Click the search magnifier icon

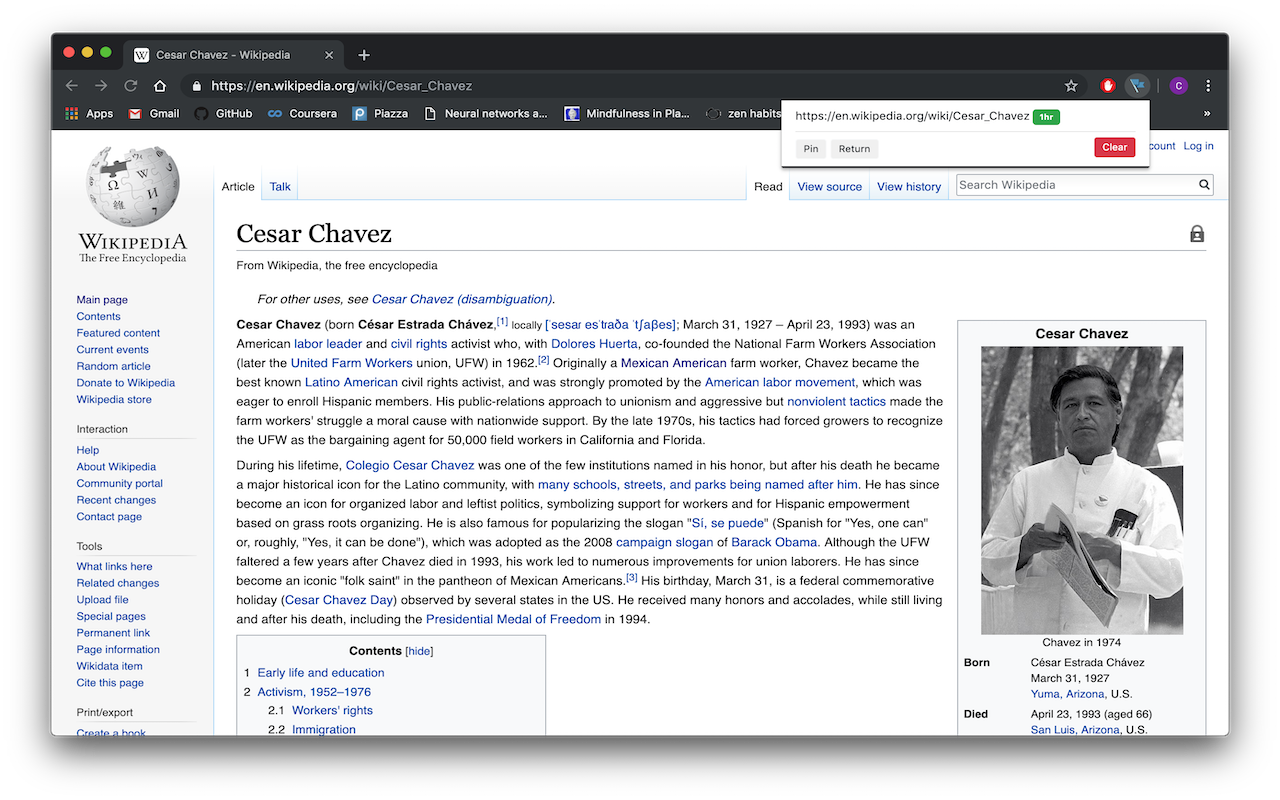[x=1205, y=185]
